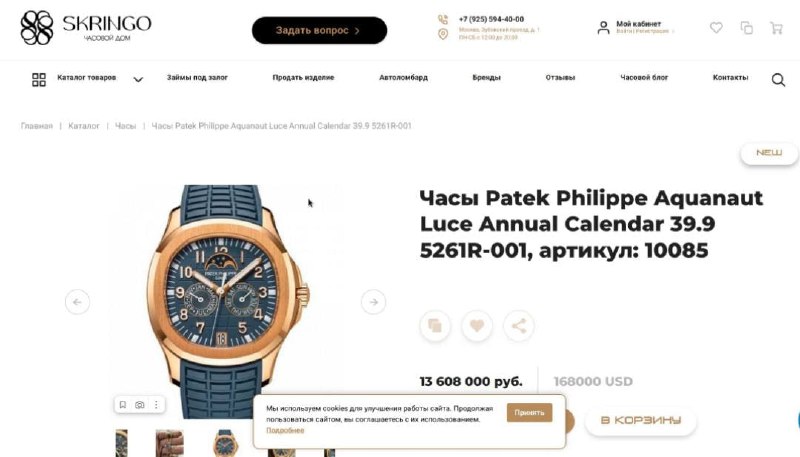Viewport: 800px width, 457px height.
Task: Add watch to comparison with round copy button
Action: [435, 325]
